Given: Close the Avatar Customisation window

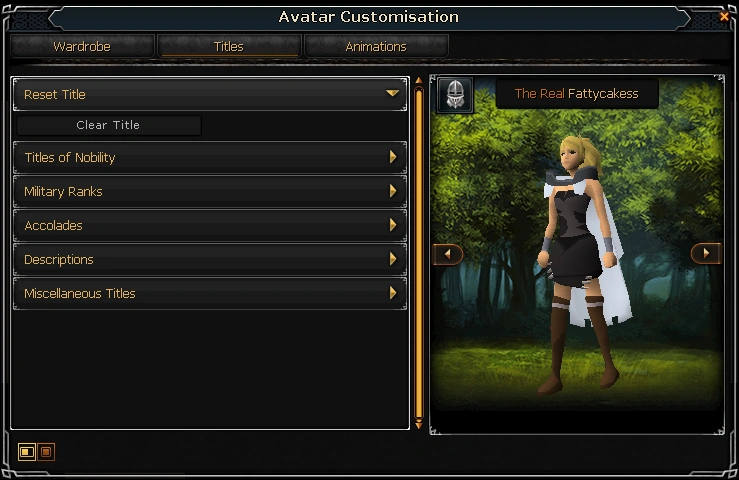Looking at the screenshot, I should coord(724,17).
